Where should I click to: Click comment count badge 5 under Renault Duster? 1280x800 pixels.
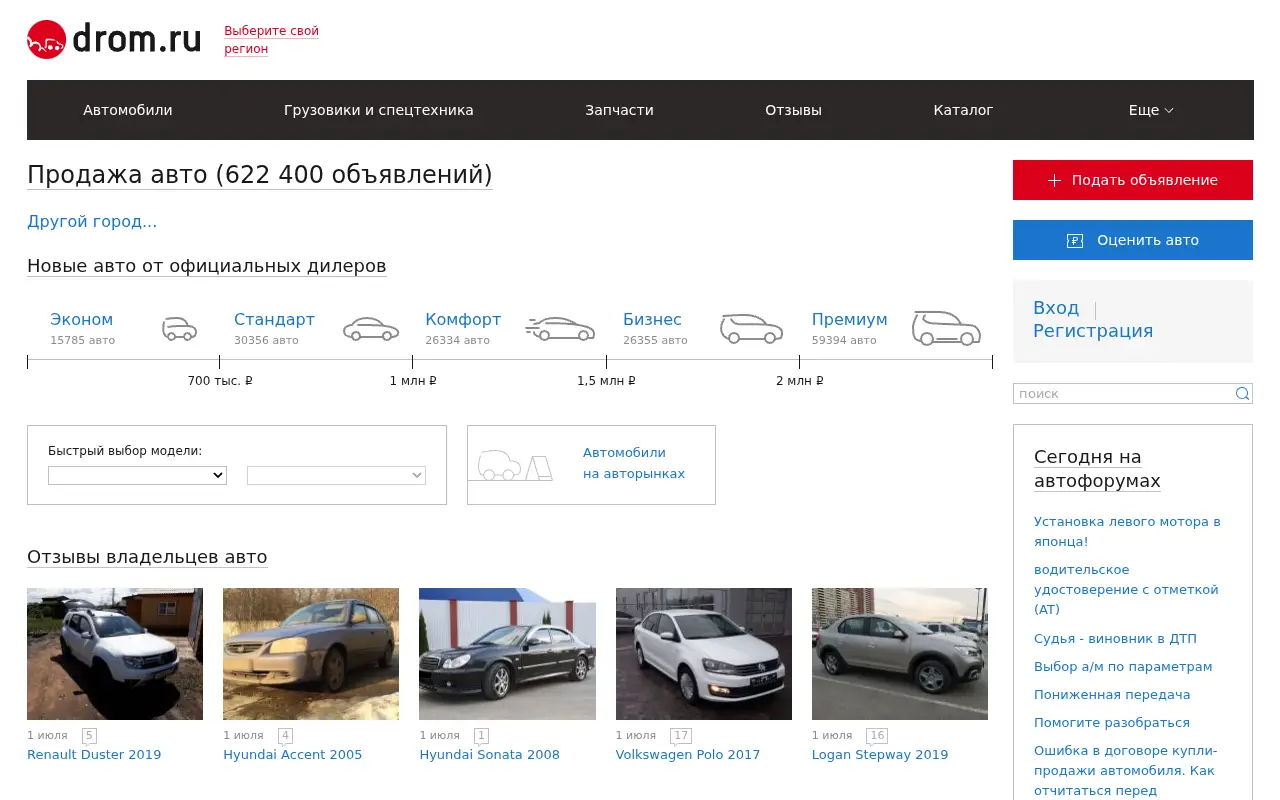point(89,736)
